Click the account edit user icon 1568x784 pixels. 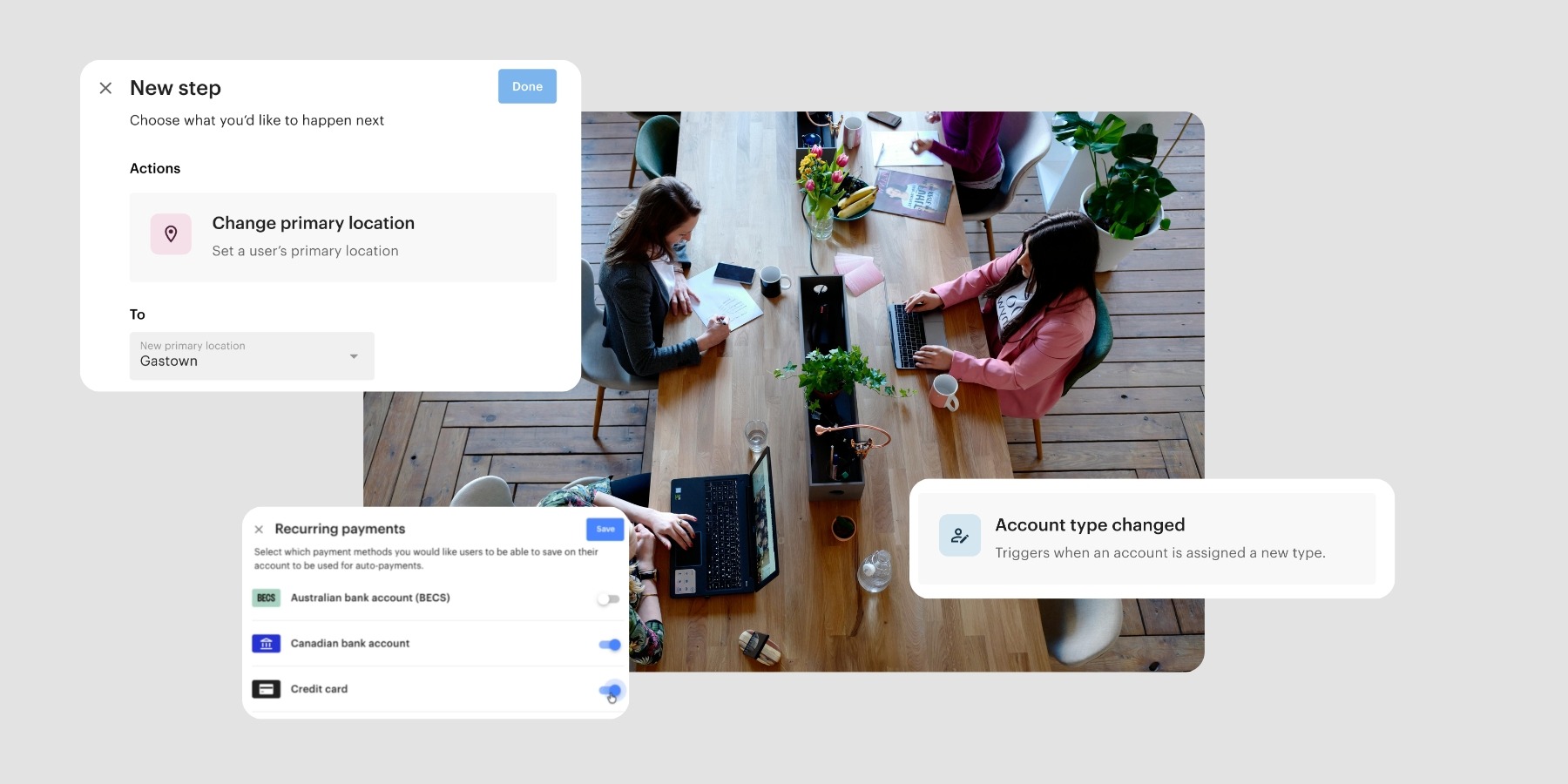pyautogui.click(x=959, y=536)
